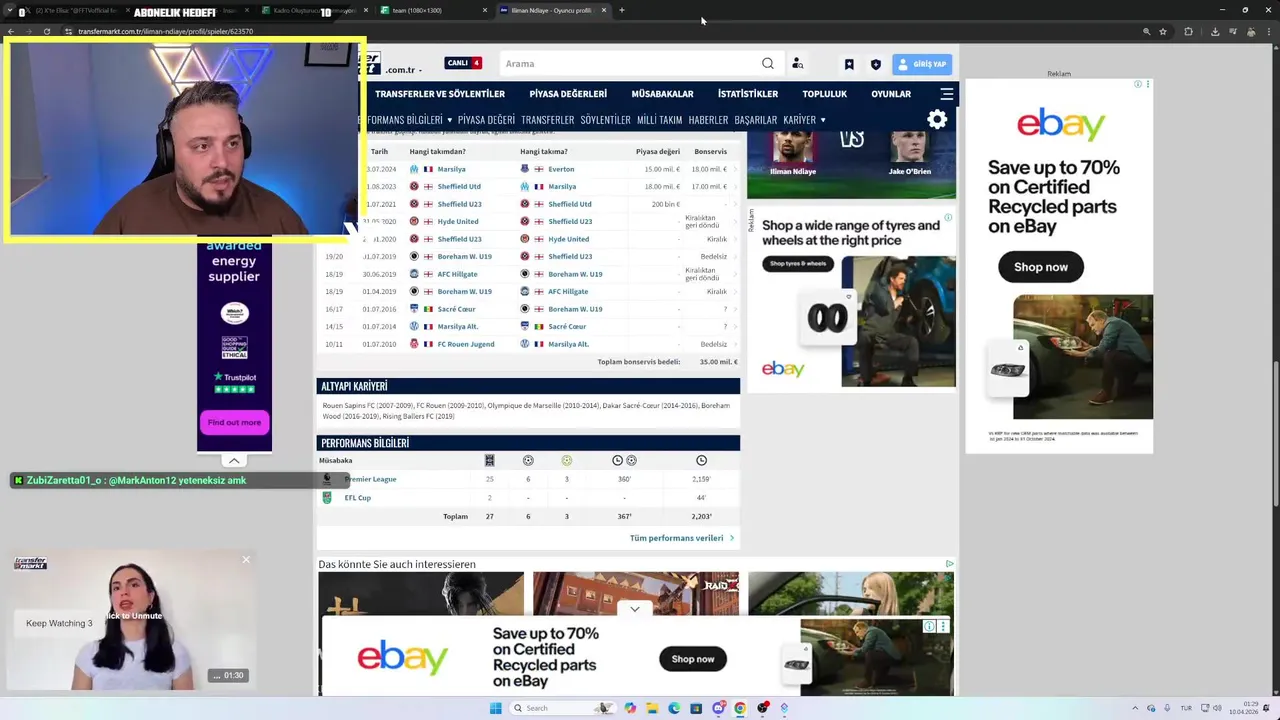1280x720 pixels.
Task: Open TOPLULUK main menu
Action: point(825,94)
